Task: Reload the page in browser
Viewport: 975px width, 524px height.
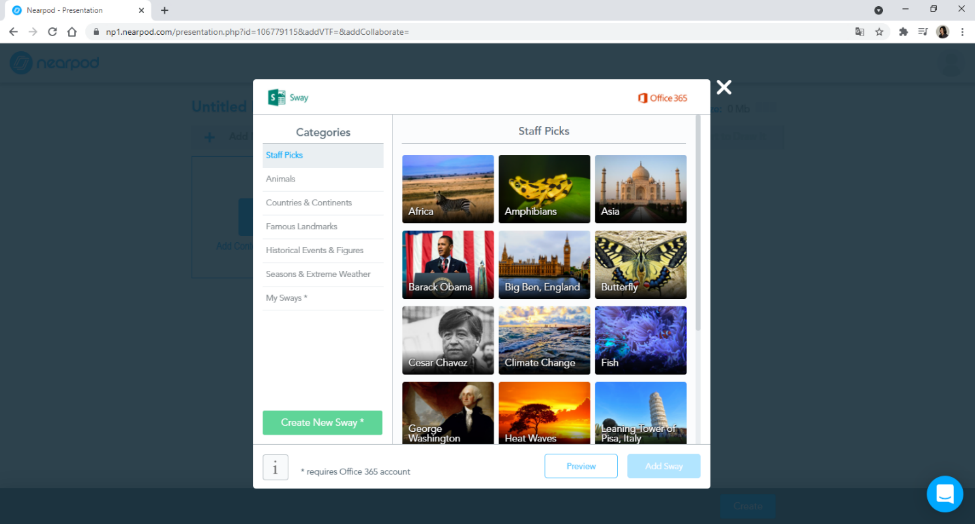Action: [52, 32]
